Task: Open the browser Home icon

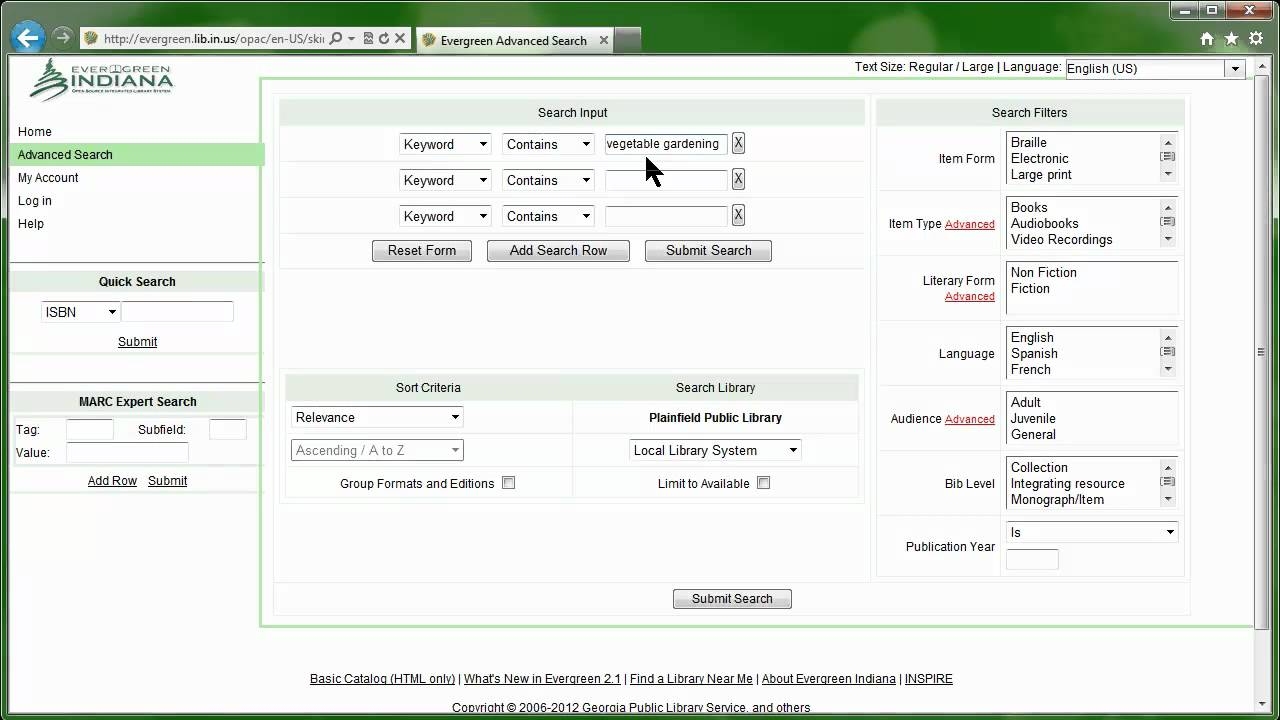Action: pyautogui.click(x=1207, y=39)
